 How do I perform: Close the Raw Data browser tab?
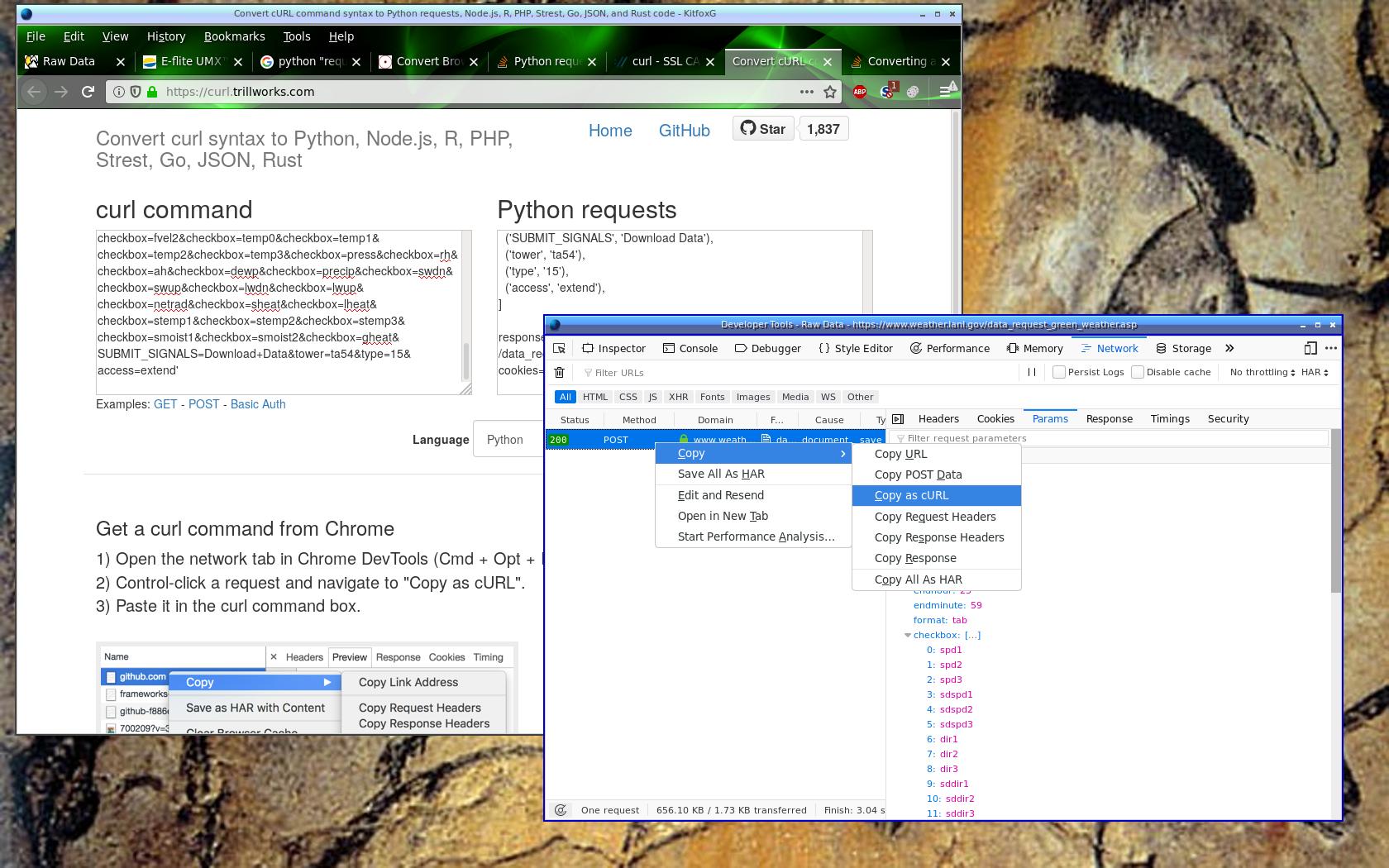point(121,61)
